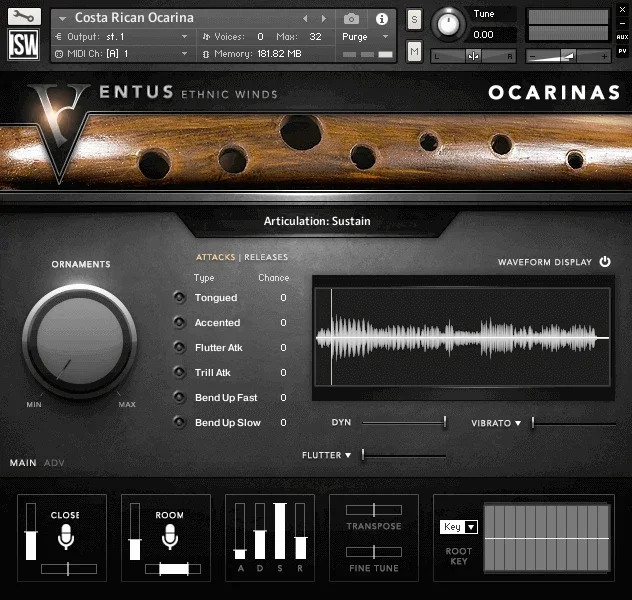
Task: Toggle the PV button
Action: [622, 51]
